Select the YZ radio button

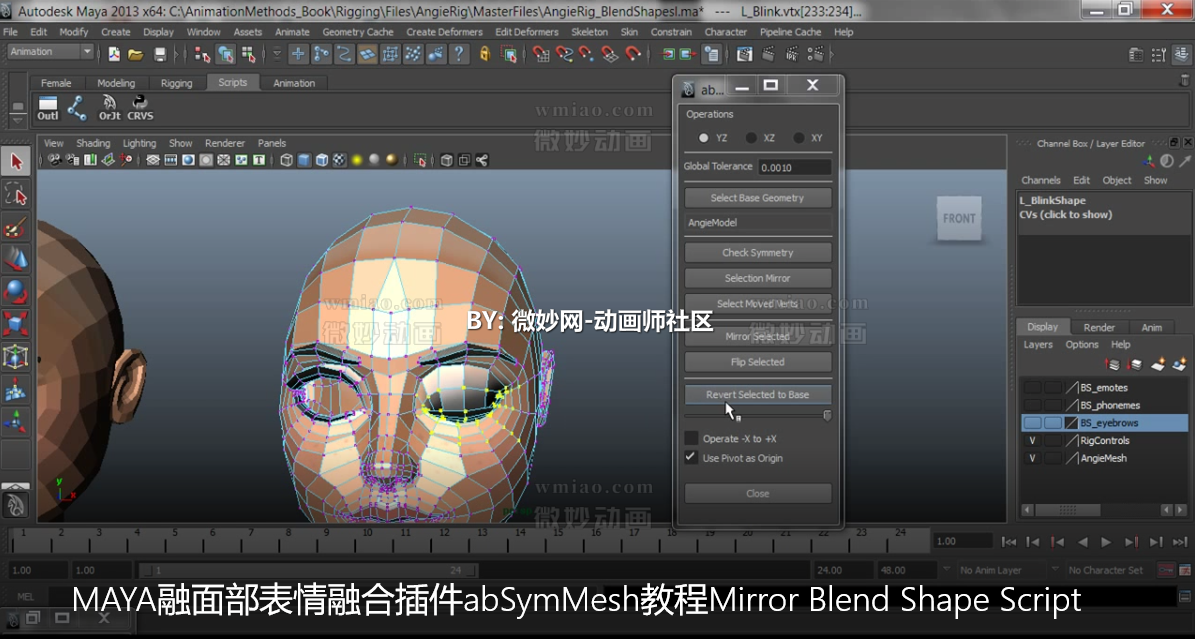coord(703,138)
